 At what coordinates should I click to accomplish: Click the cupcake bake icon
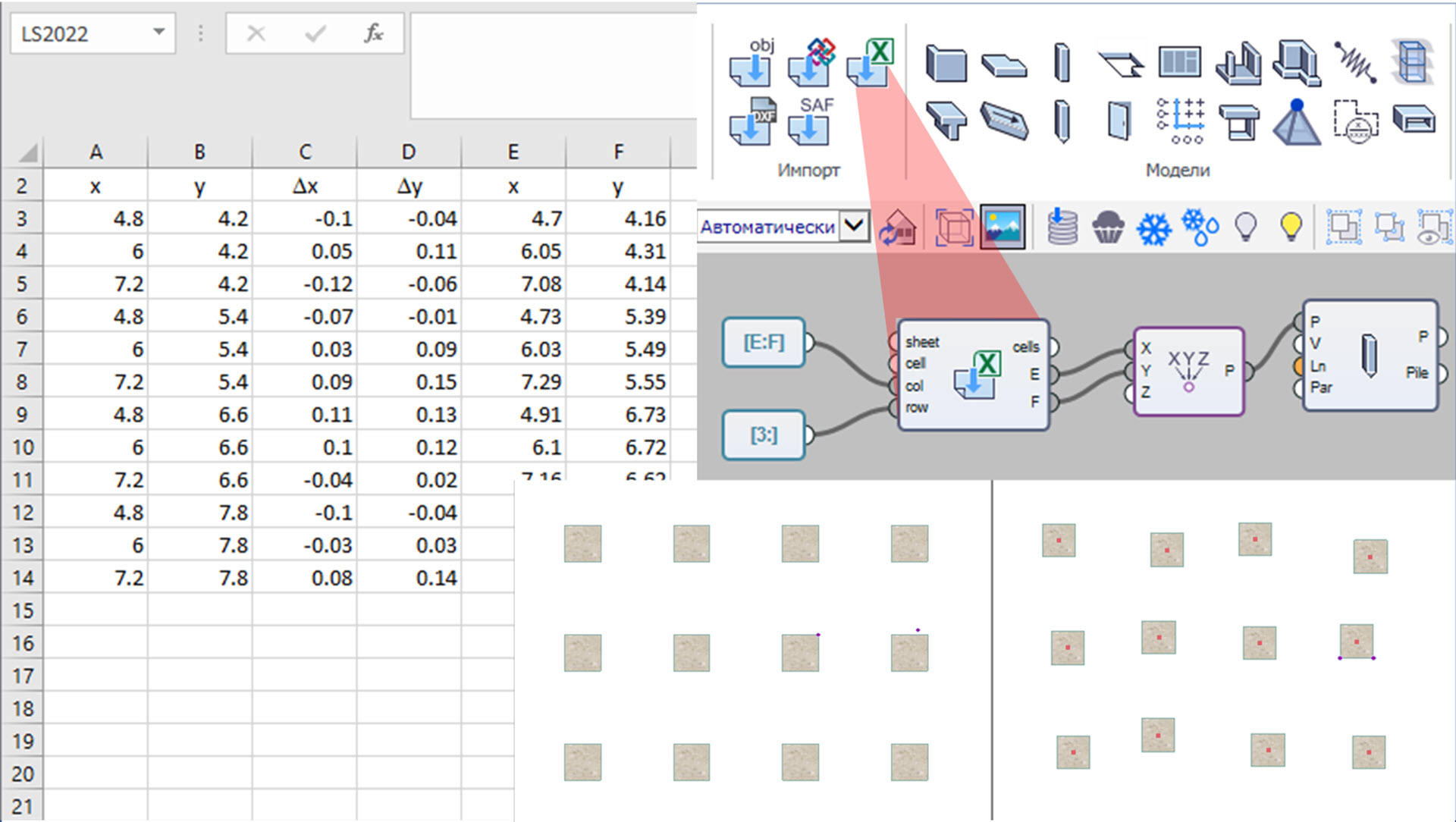pyautogui.click(x=1107, y=227)
